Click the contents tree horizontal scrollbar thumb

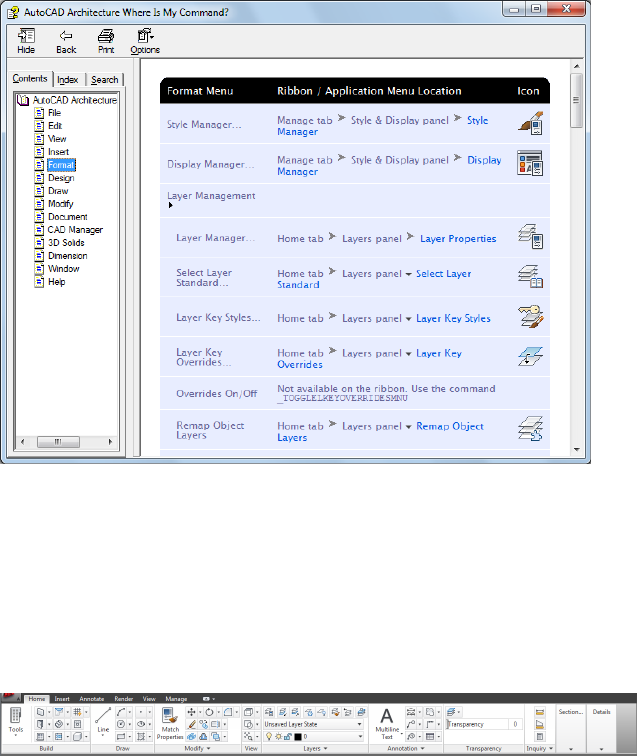click(x=58, y=442)
